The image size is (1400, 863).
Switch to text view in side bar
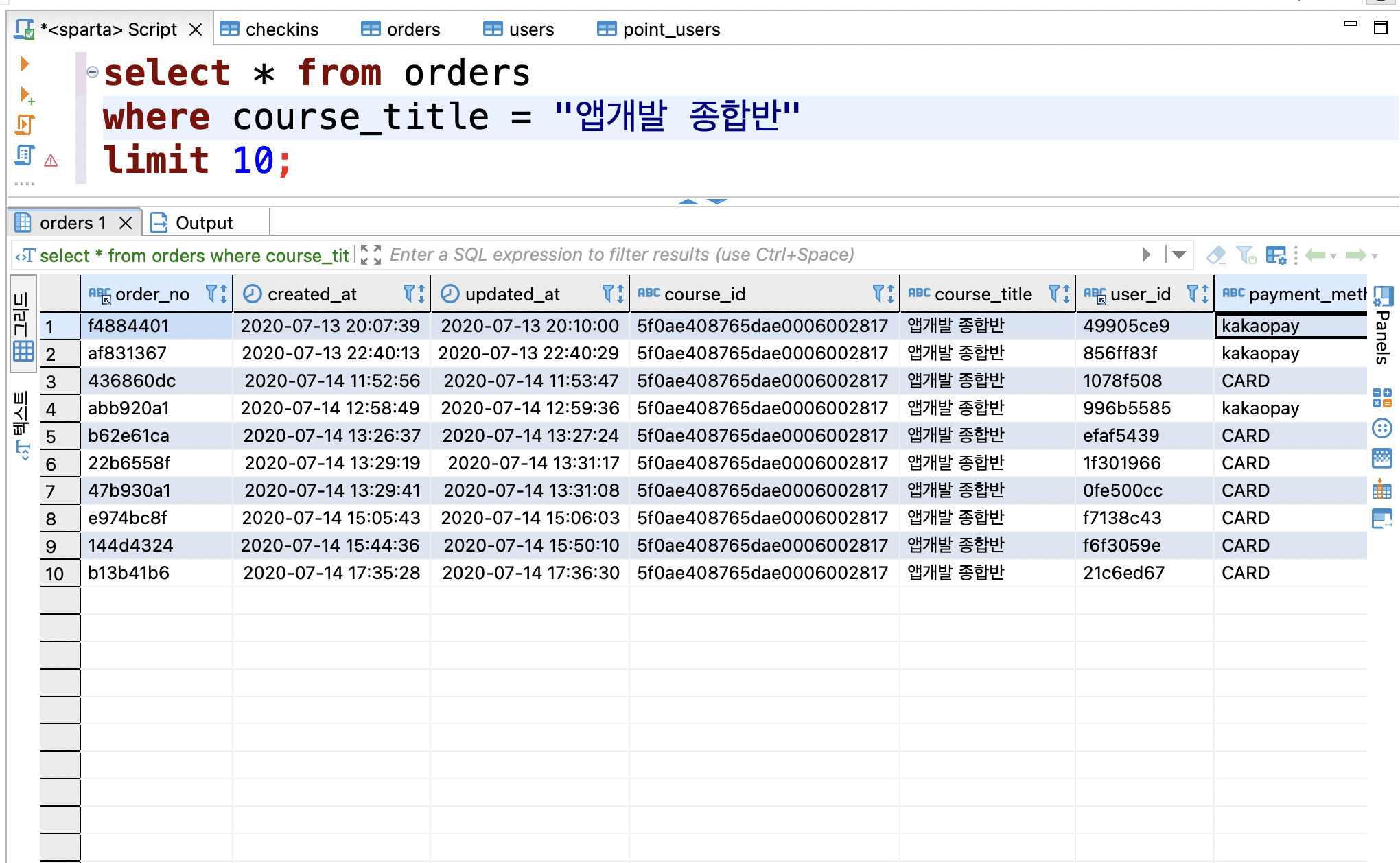pyautogui.click(x=23, y=425)
